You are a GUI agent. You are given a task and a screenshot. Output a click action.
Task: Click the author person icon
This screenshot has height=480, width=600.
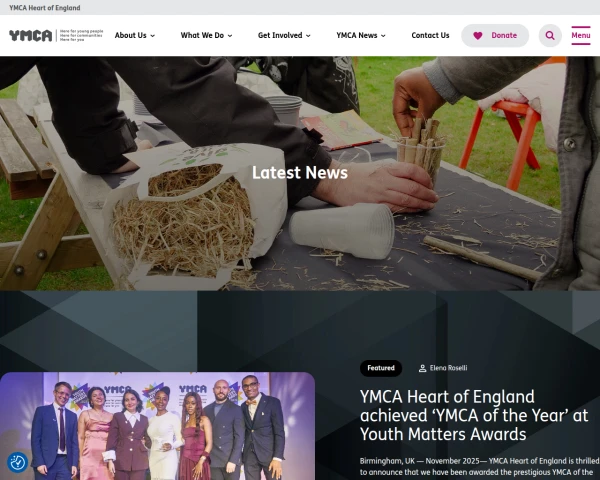pos(422,368)
